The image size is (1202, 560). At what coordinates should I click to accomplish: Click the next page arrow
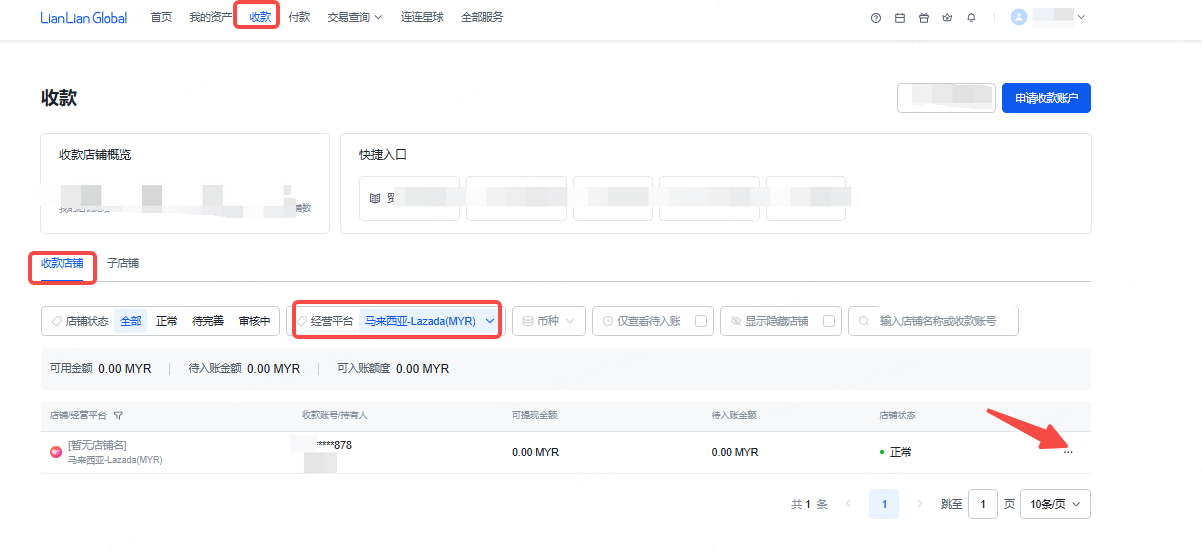(x=920, y=504)
